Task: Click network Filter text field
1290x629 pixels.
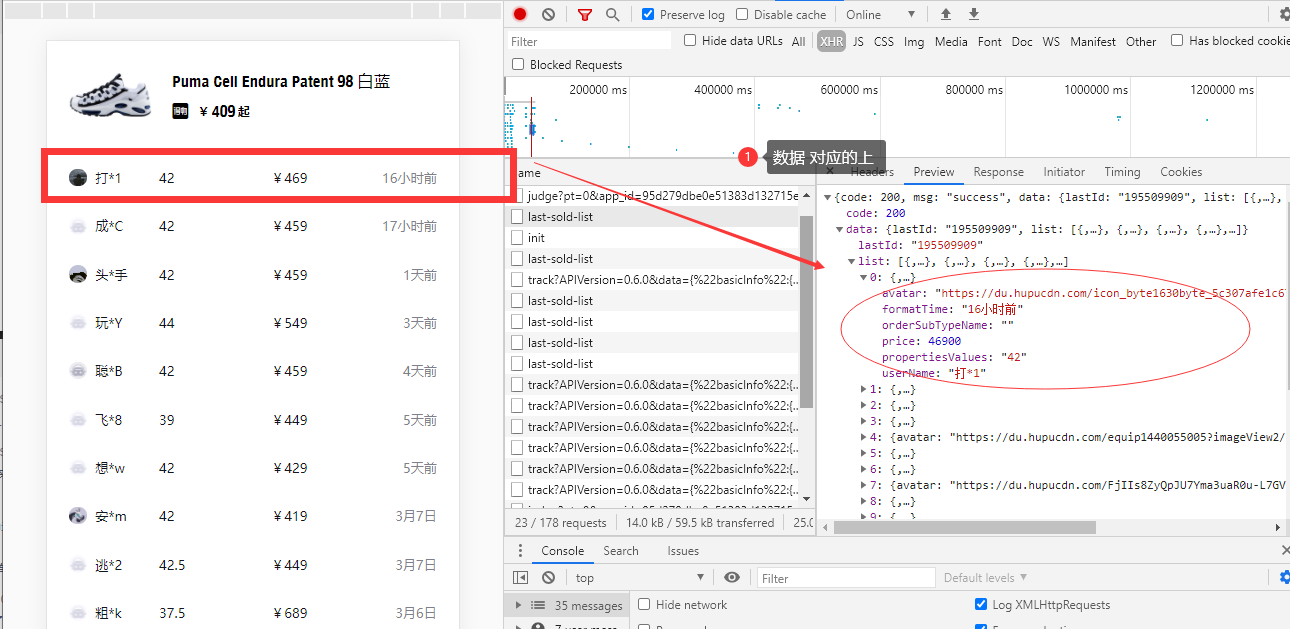Action: [590, 41]
